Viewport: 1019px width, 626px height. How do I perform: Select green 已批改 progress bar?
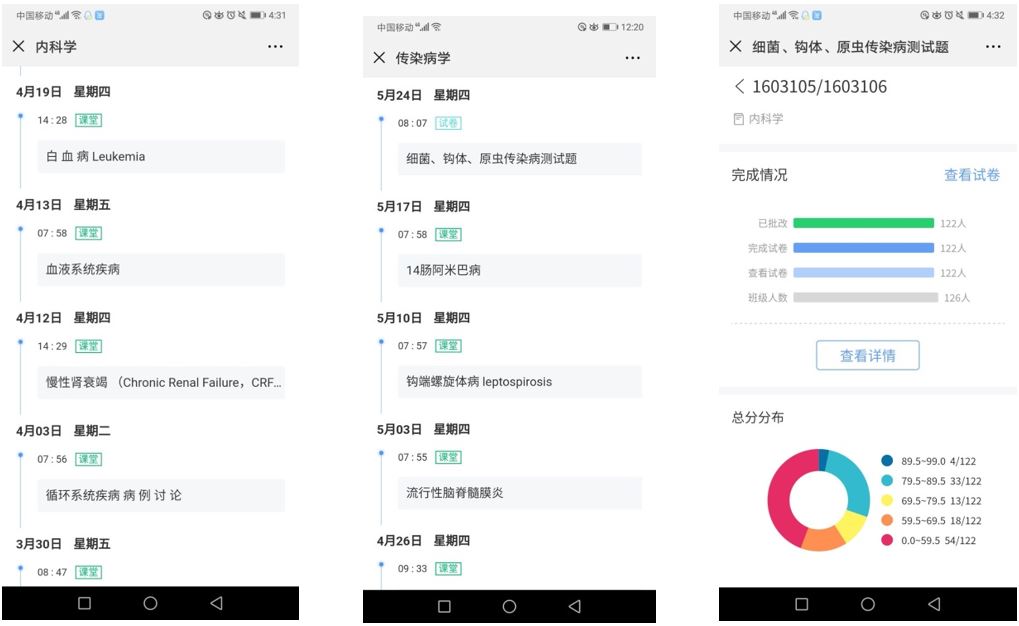864,223
